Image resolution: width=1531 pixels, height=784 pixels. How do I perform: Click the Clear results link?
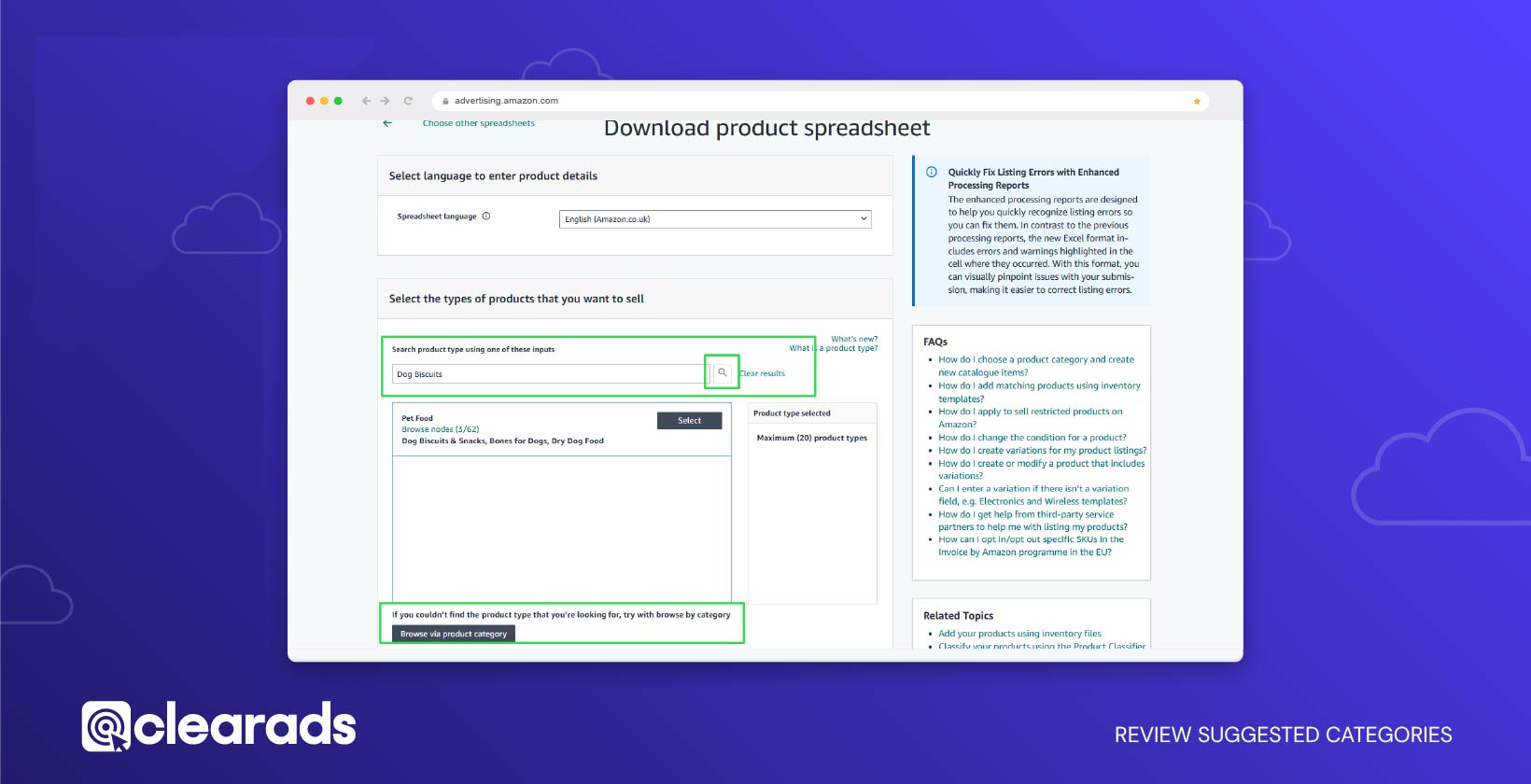coord(763,373)
